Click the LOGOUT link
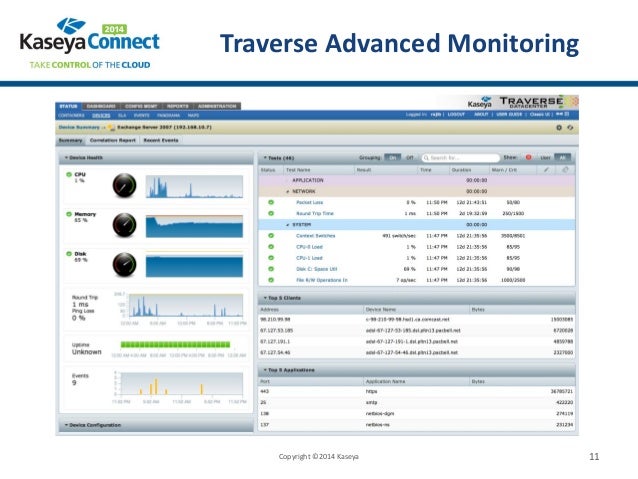 point(456,115)
